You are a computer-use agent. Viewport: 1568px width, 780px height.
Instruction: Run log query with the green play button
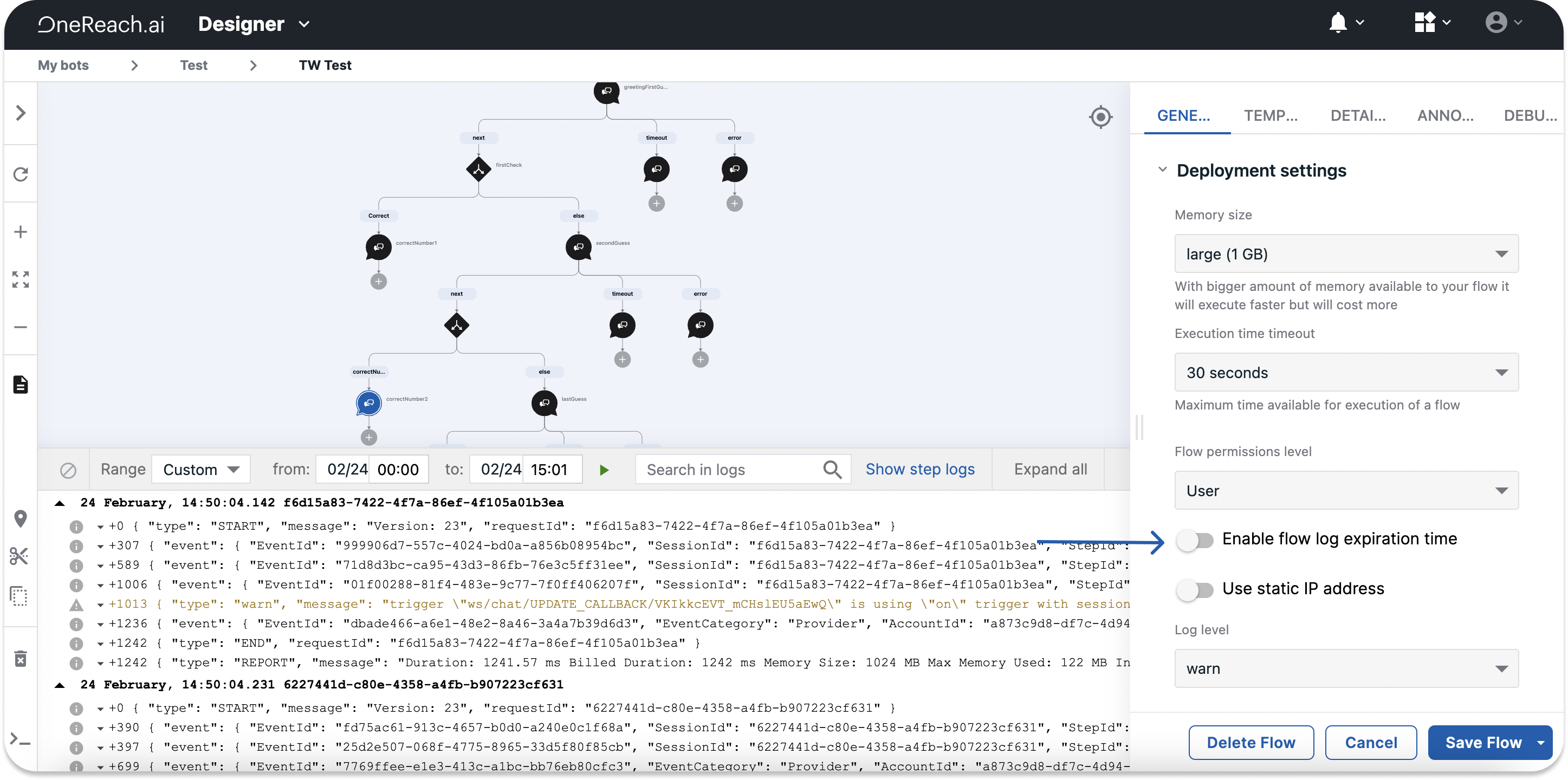[x=604, y=470]
